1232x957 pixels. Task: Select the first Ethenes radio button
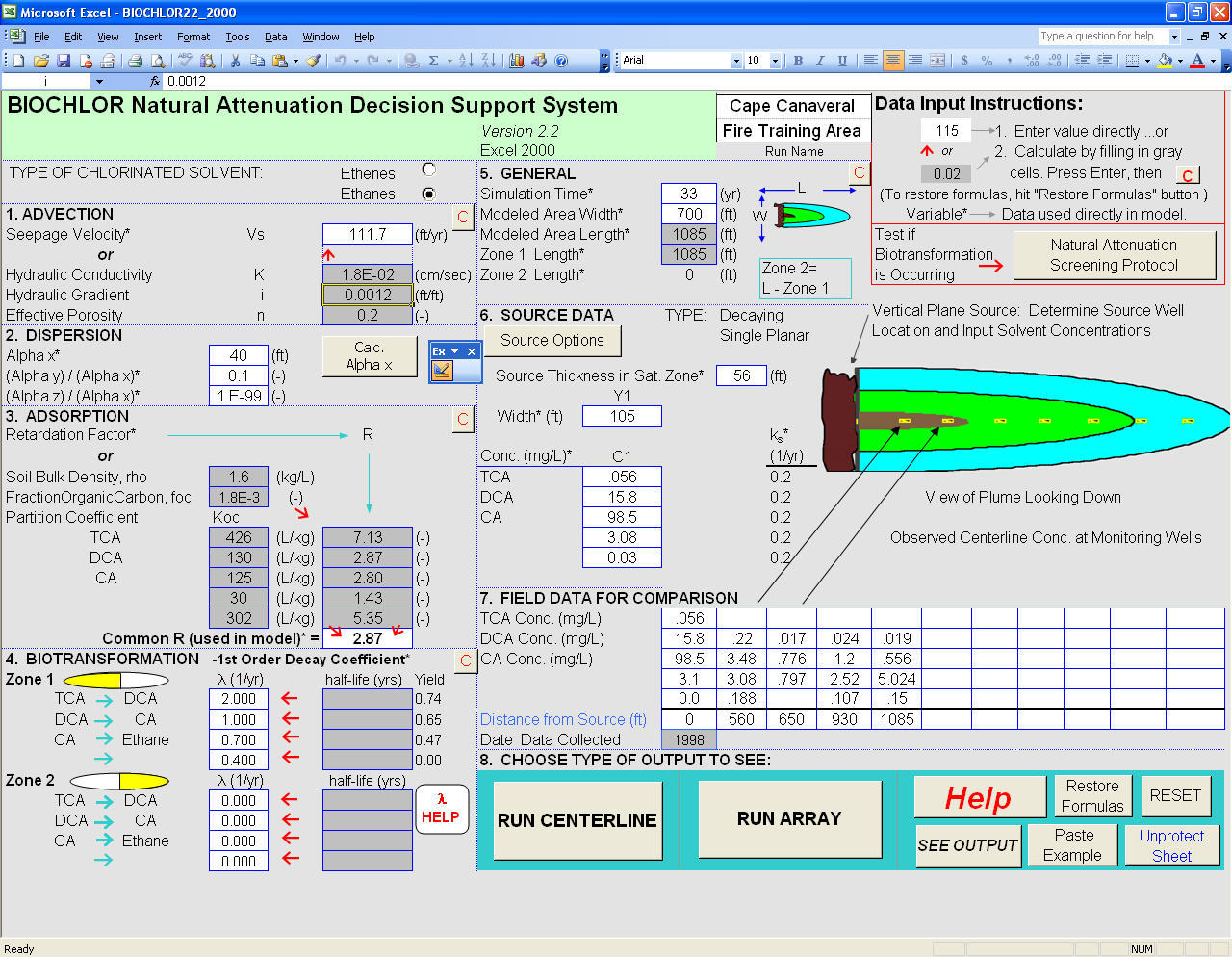(x=428, y=169)
